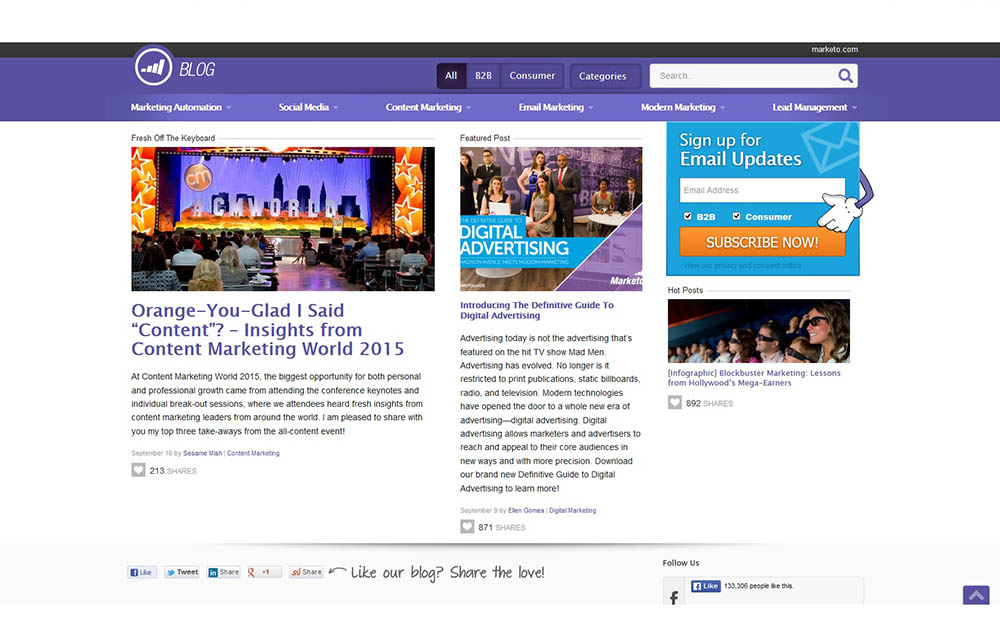Click the StumbleUpon Share button
This screenshot has height=625, width=1000.
tap(306, 572)
